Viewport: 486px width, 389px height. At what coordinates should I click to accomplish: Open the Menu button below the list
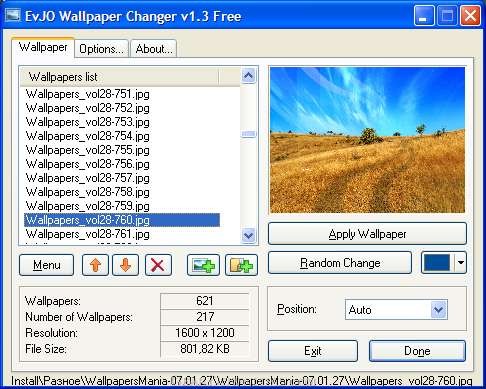click(x=47, y=265)
